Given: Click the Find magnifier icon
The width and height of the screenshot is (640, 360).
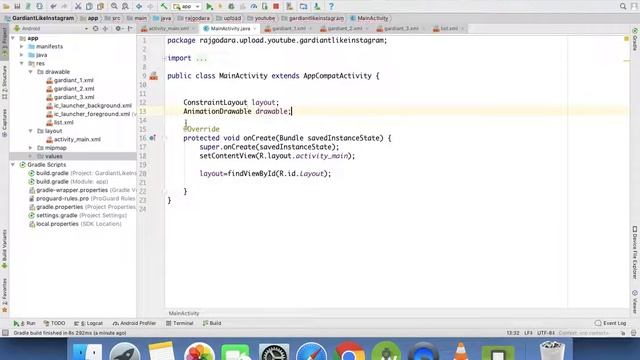Looking at the screenshot, I should pos(114,7).
